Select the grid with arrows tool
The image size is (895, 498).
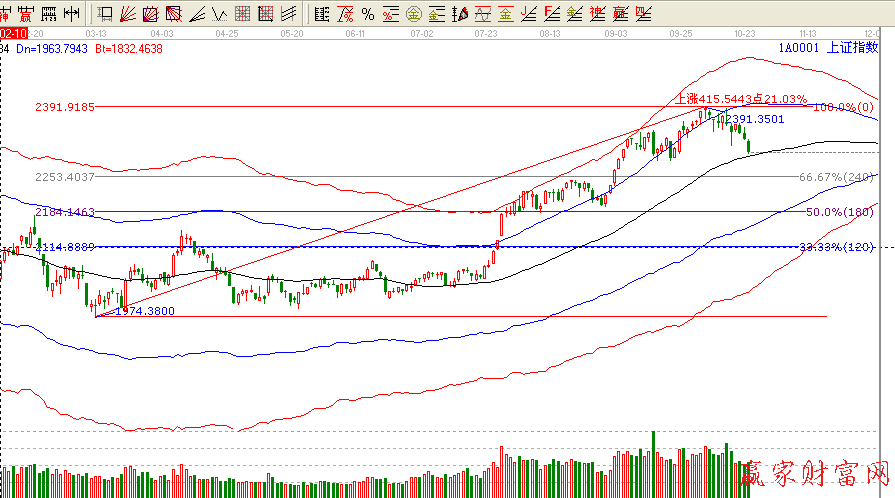tap(265, 13)
